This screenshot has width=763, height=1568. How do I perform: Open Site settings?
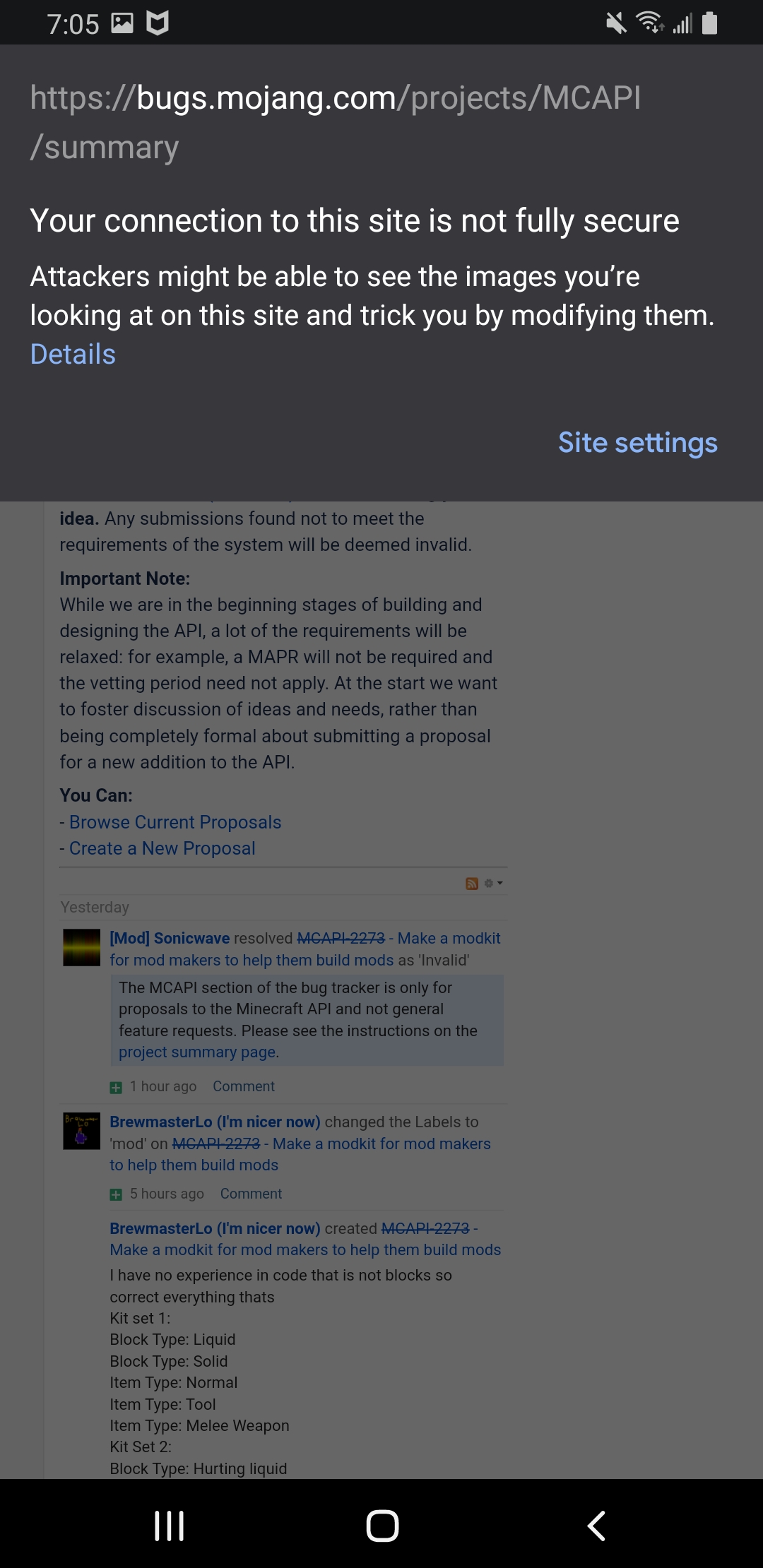(637, 443)
